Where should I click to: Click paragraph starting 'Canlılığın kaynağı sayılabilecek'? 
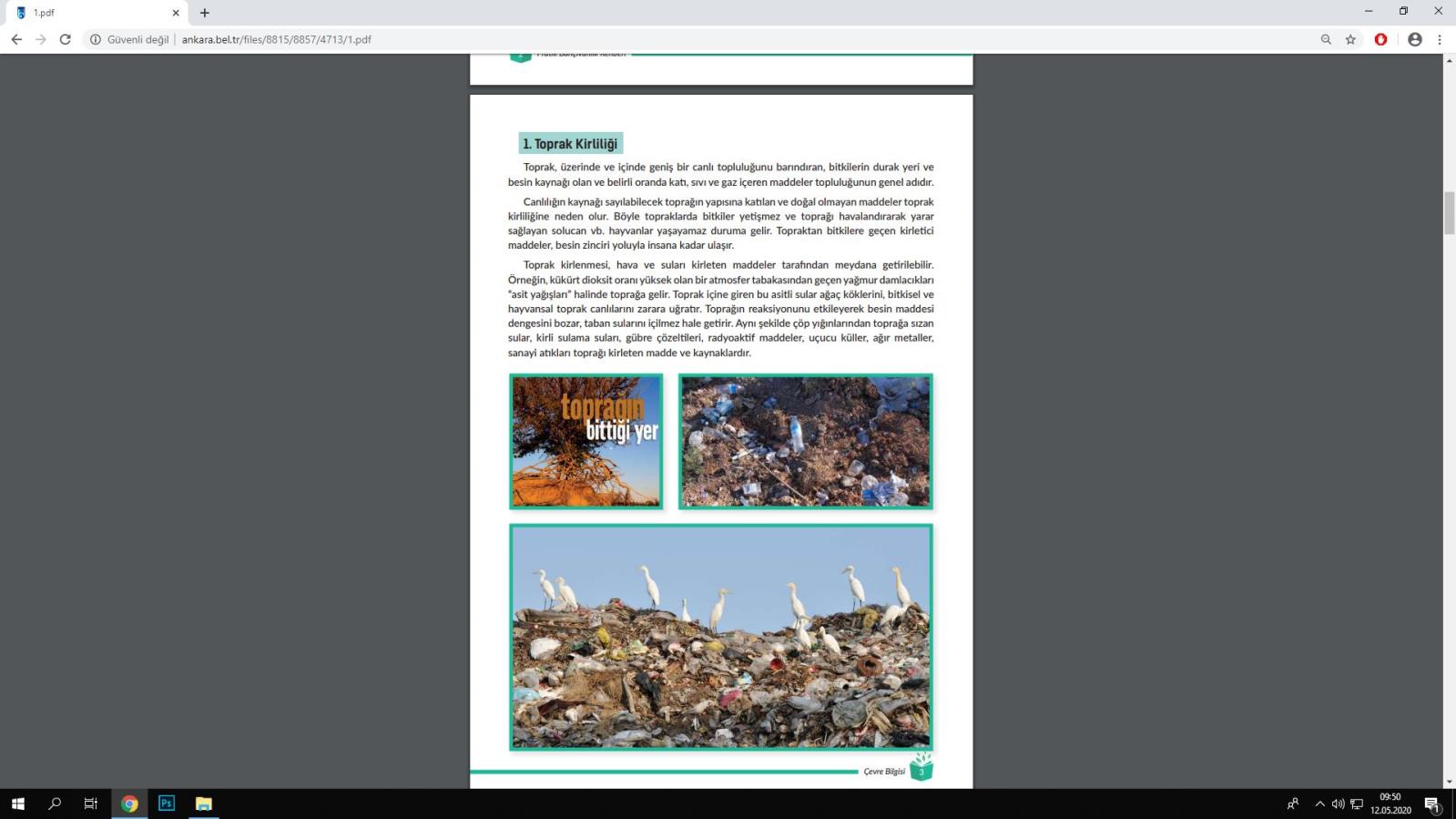coord(720,223)
